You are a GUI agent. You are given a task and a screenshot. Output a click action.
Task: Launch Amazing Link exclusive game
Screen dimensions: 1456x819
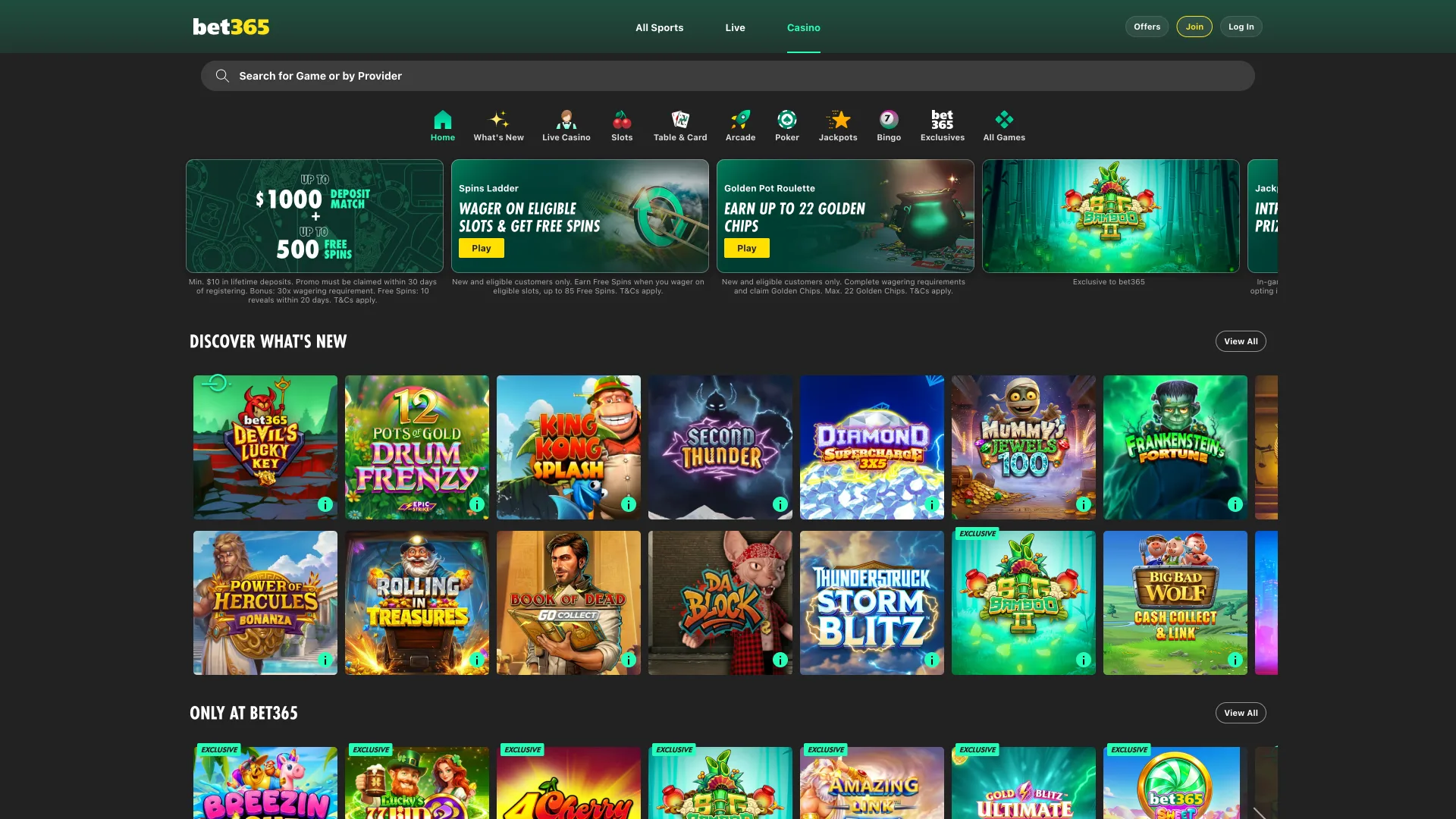[x=872, y=783]
